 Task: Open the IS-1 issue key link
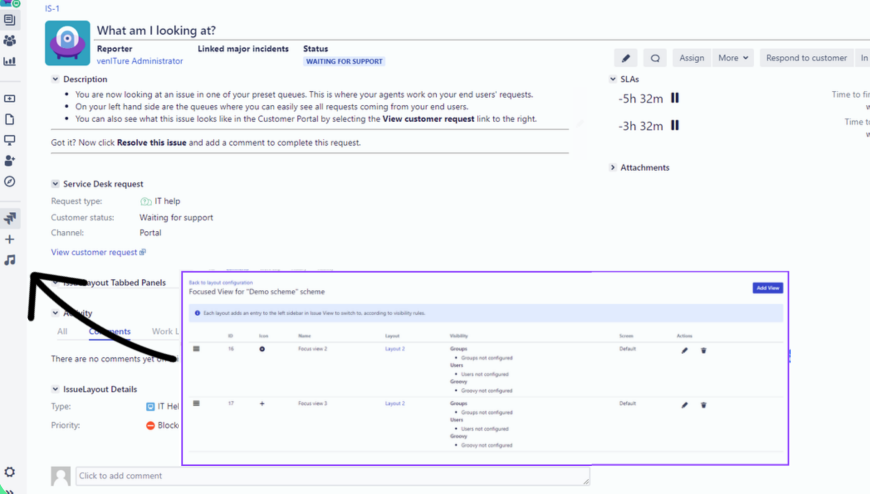pyautogui.click(x=52, y=8)
